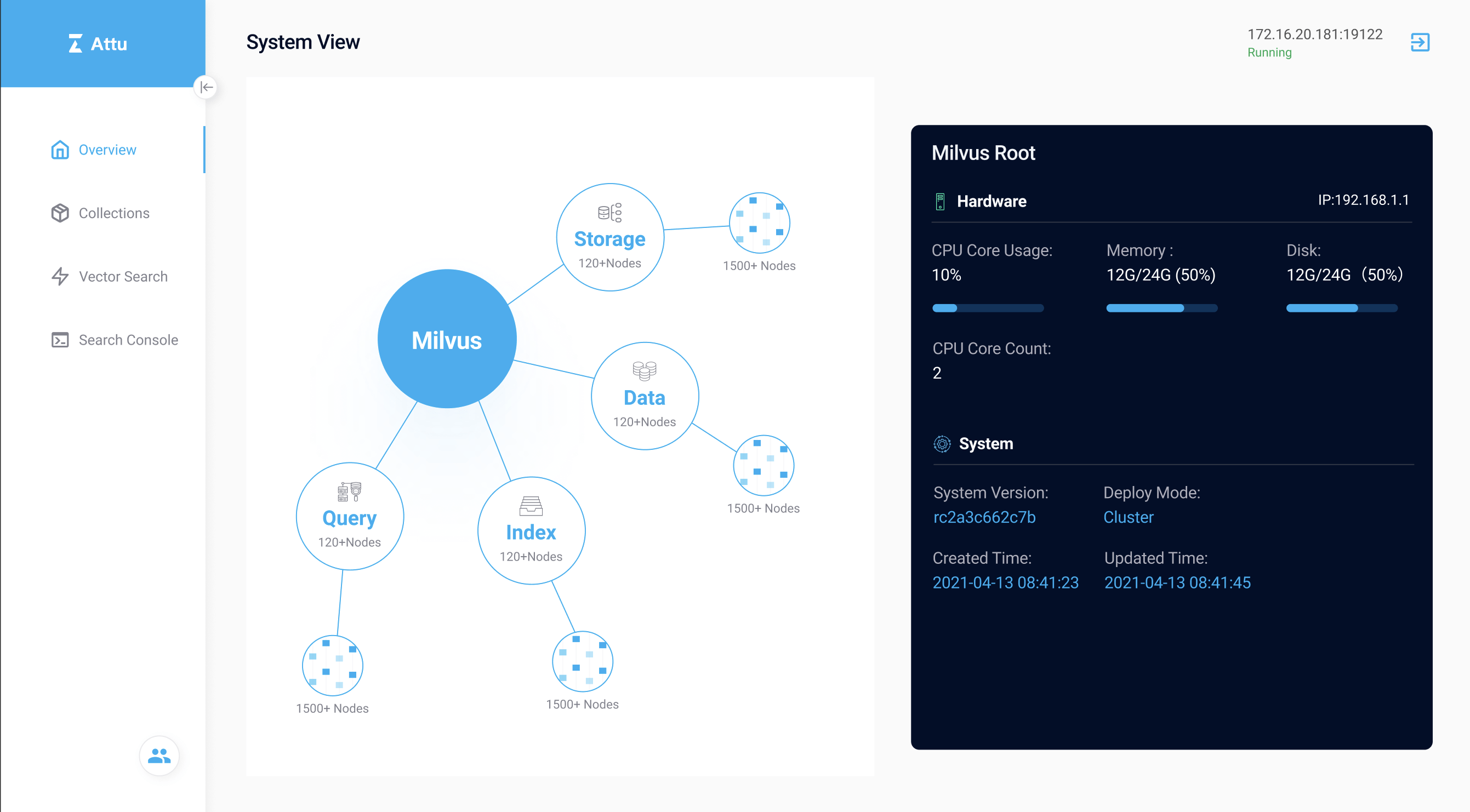Click the System View heading
This screenshot has width=1470, height=812.
(x=303, y=42)
